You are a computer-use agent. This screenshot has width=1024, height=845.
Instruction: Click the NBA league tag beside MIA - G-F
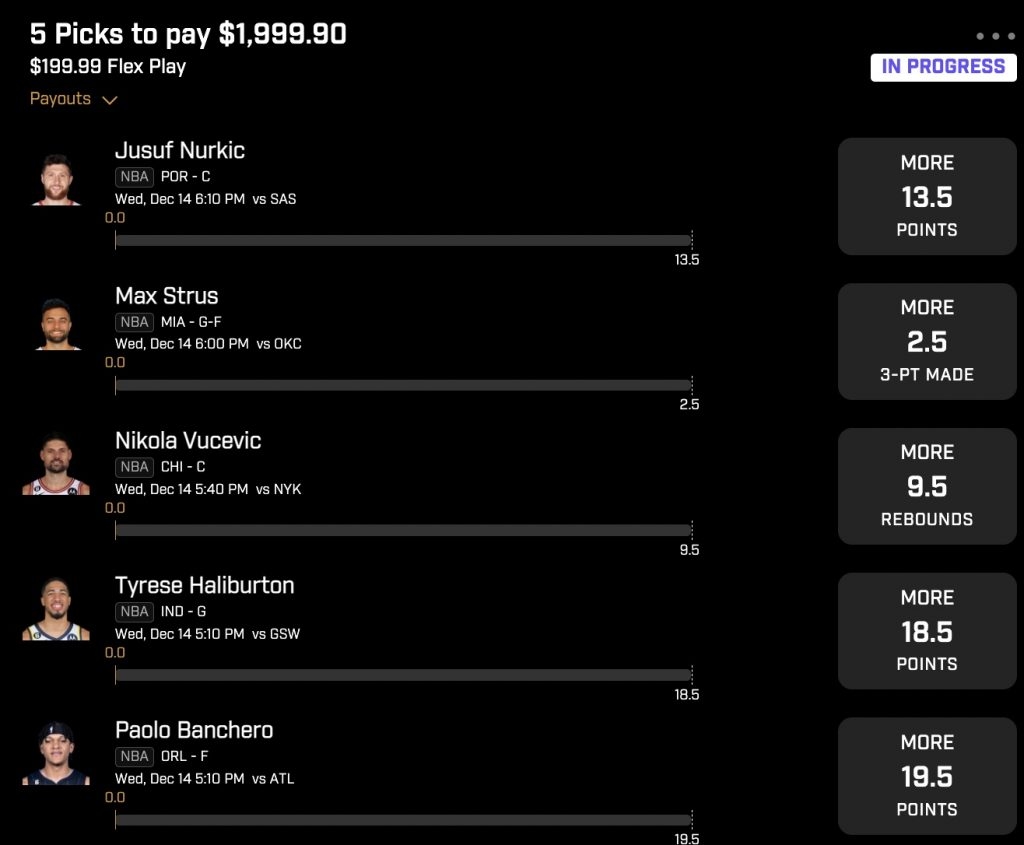point(135,322)
